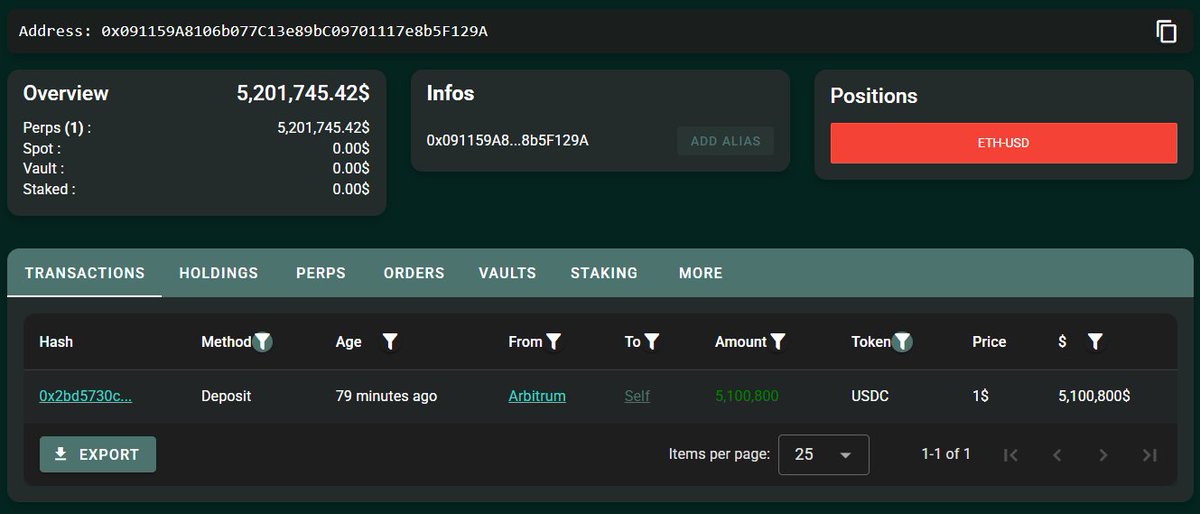This screenshot has width=1200, height=514.
Task: Click the Perps (1) overview label
Action: 56,128
